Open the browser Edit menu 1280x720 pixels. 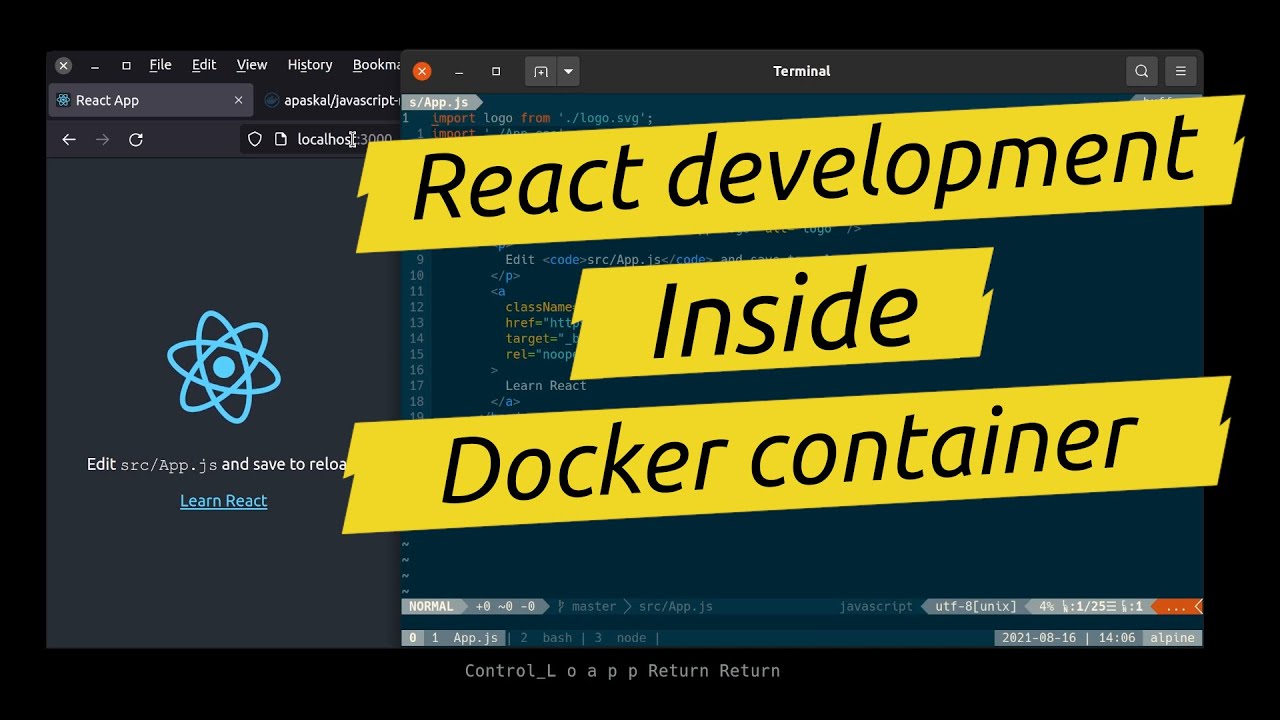(204, 65)
